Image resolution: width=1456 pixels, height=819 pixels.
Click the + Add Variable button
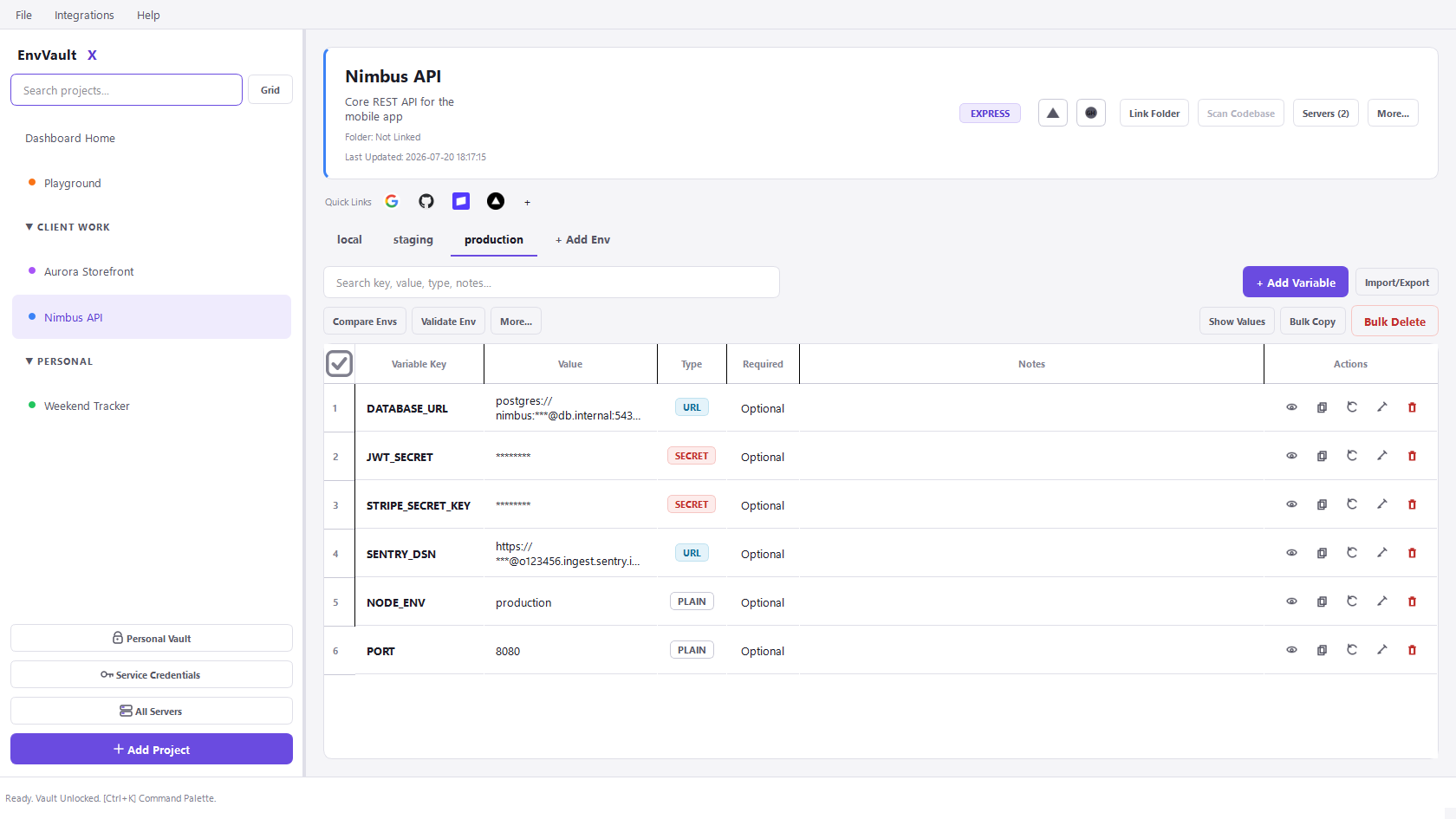[1295, 283]
